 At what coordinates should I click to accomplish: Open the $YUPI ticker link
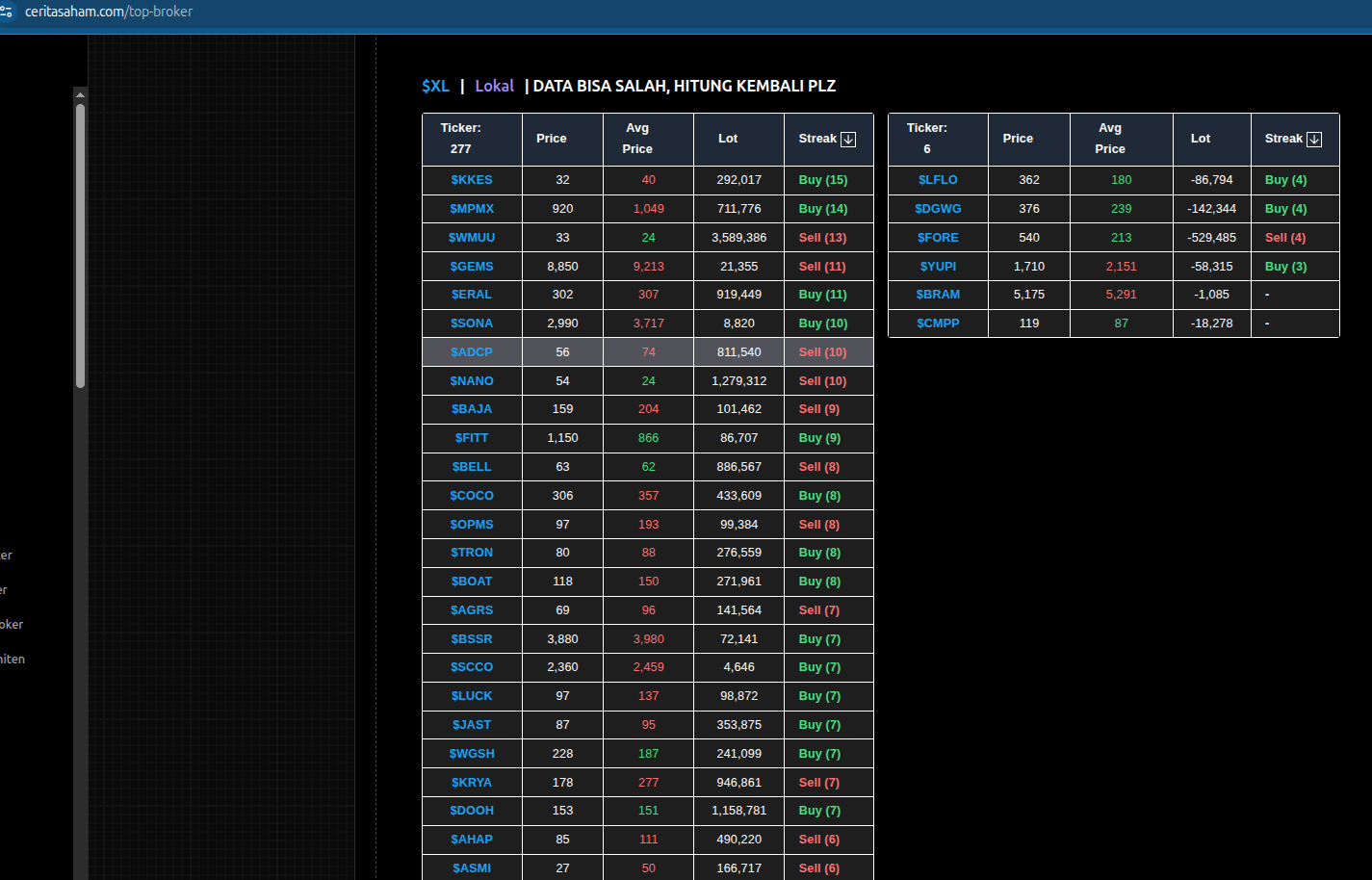(x=938, y=267)
